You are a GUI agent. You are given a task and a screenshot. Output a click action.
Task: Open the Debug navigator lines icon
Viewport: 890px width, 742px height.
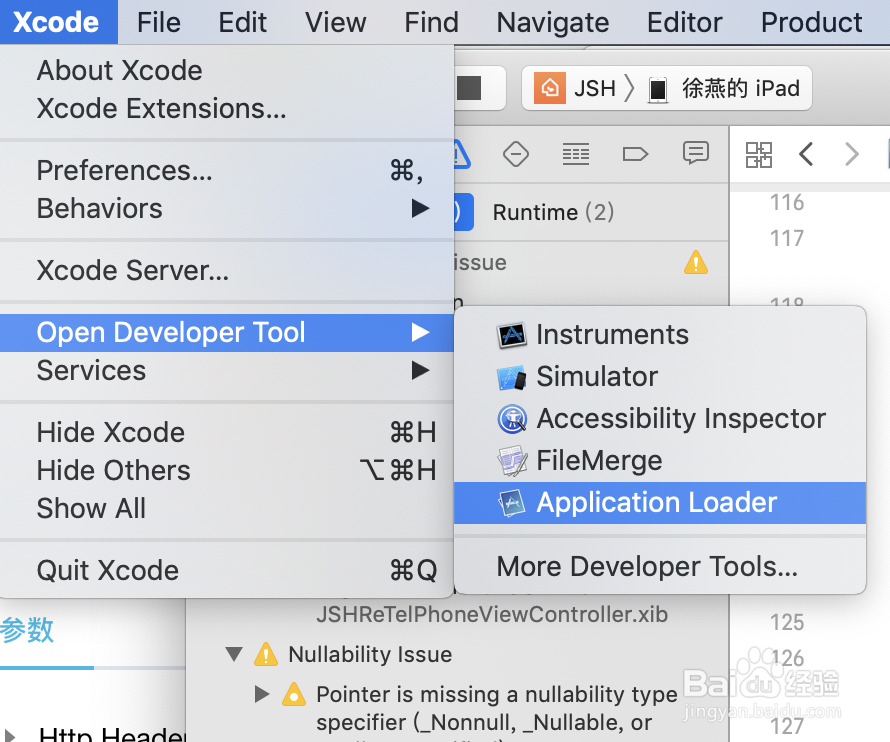click(x=576, y=154)
